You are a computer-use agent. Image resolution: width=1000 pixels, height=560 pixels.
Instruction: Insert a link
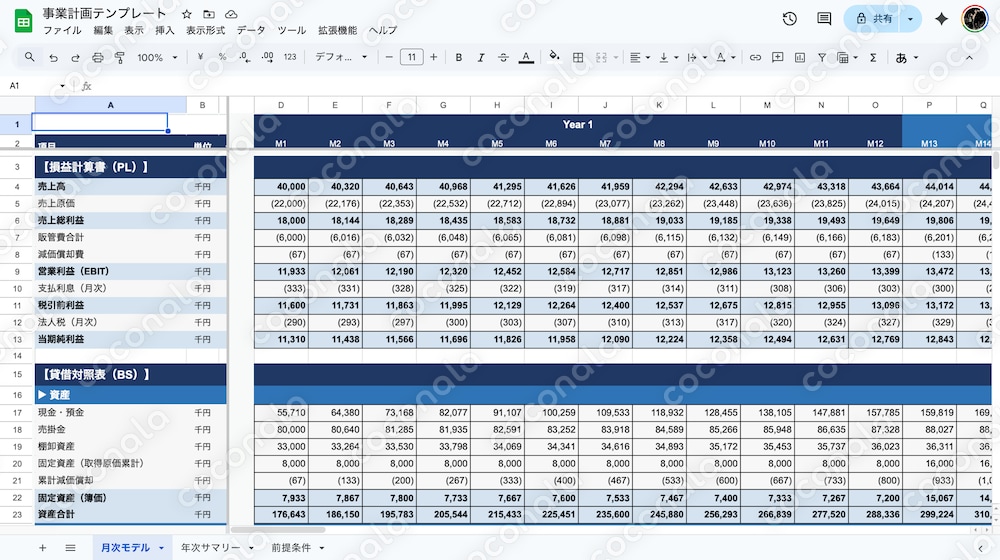click(755, 57)
